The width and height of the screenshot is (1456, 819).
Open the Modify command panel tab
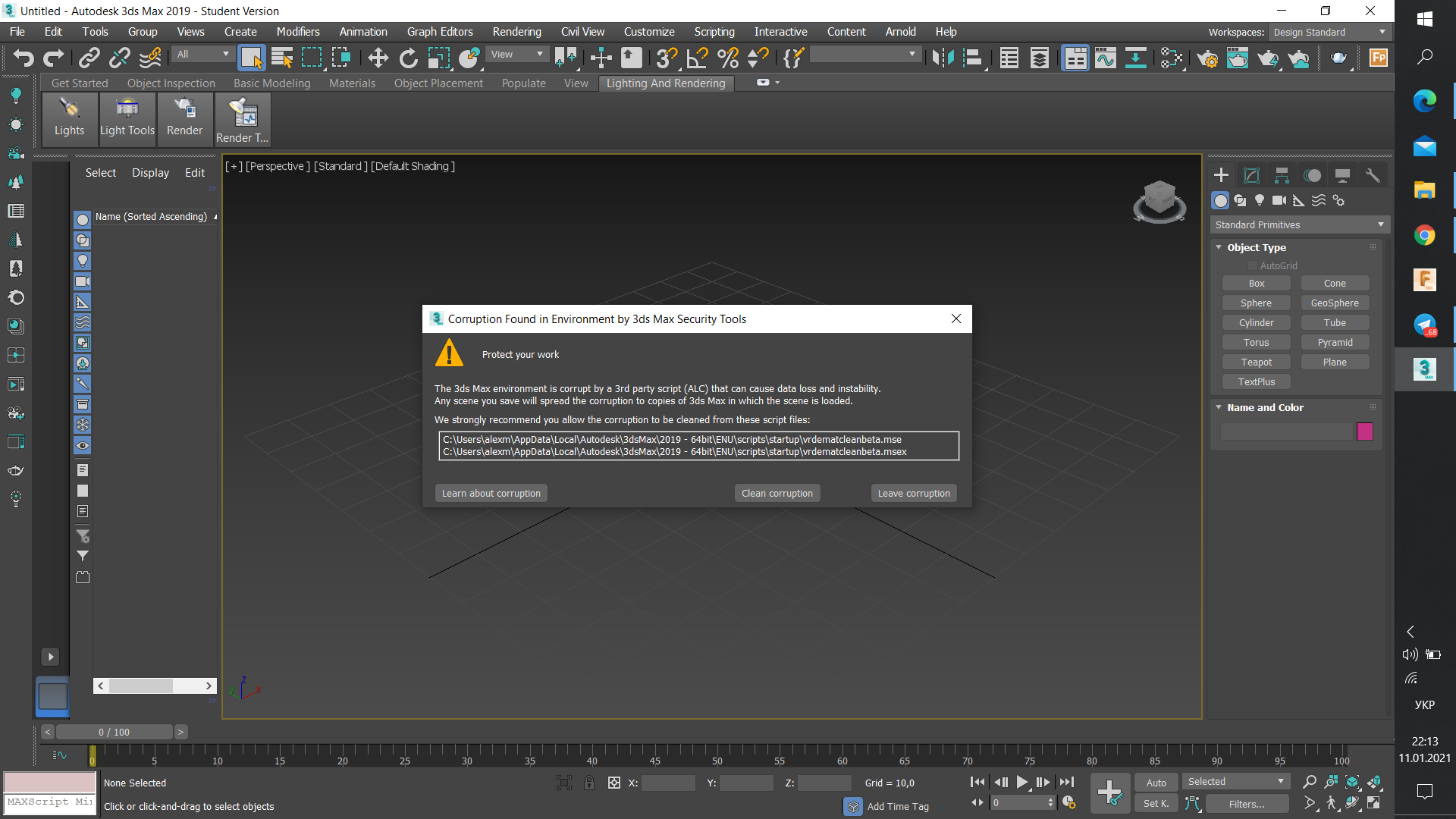click(1251, 175)
